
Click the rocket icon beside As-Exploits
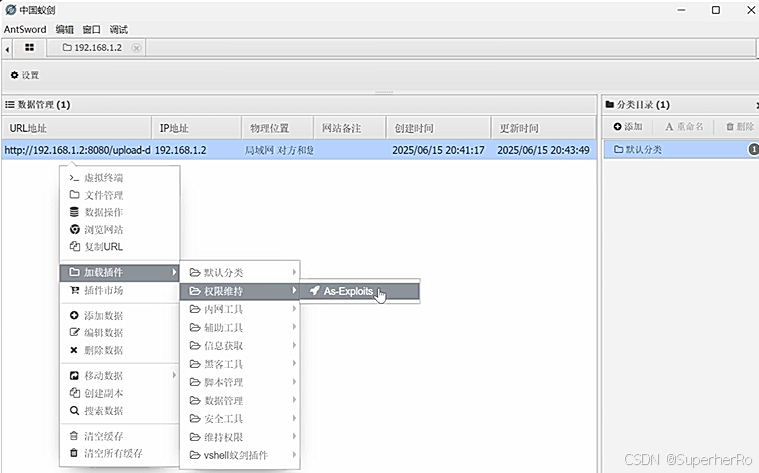click(x=315, y=291)
